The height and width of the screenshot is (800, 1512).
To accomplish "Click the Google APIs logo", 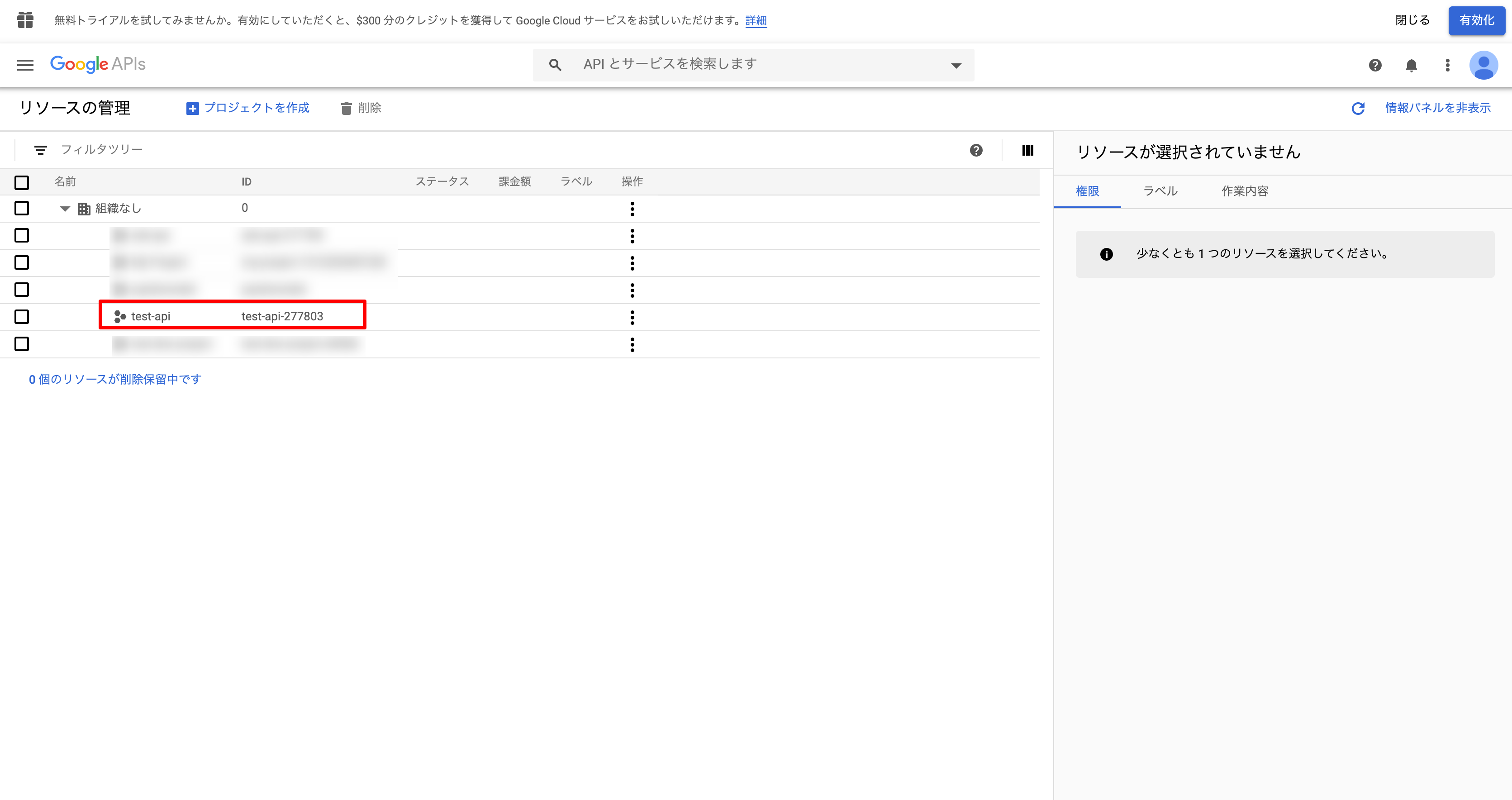I will (x=98, y=64).
